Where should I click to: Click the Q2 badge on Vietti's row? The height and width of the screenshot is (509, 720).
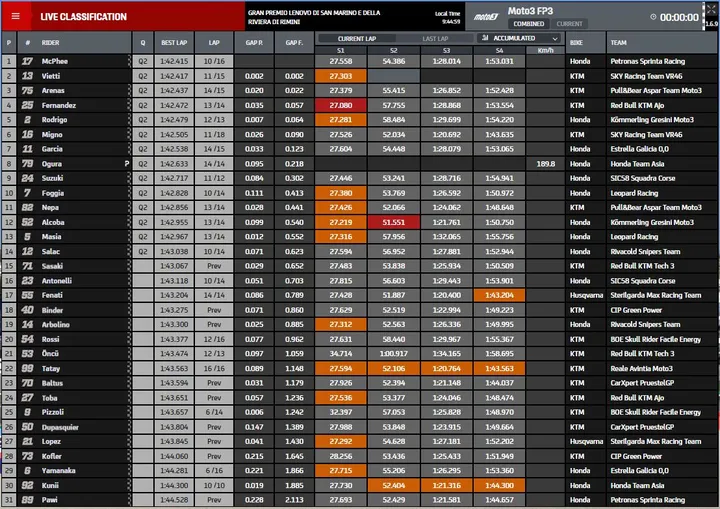143,76
